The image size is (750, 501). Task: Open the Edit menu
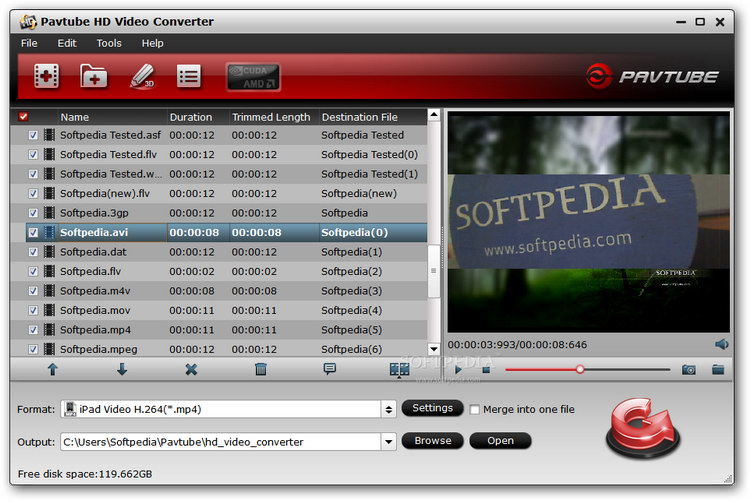pyautogui.click(x=67, y=44)
